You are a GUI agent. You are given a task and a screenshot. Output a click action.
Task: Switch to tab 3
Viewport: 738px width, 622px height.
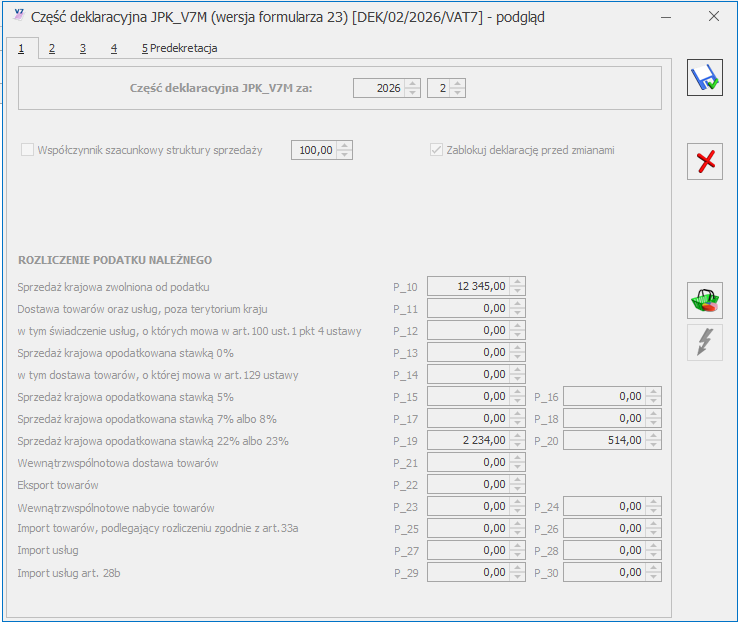click(x=83, y=48)
